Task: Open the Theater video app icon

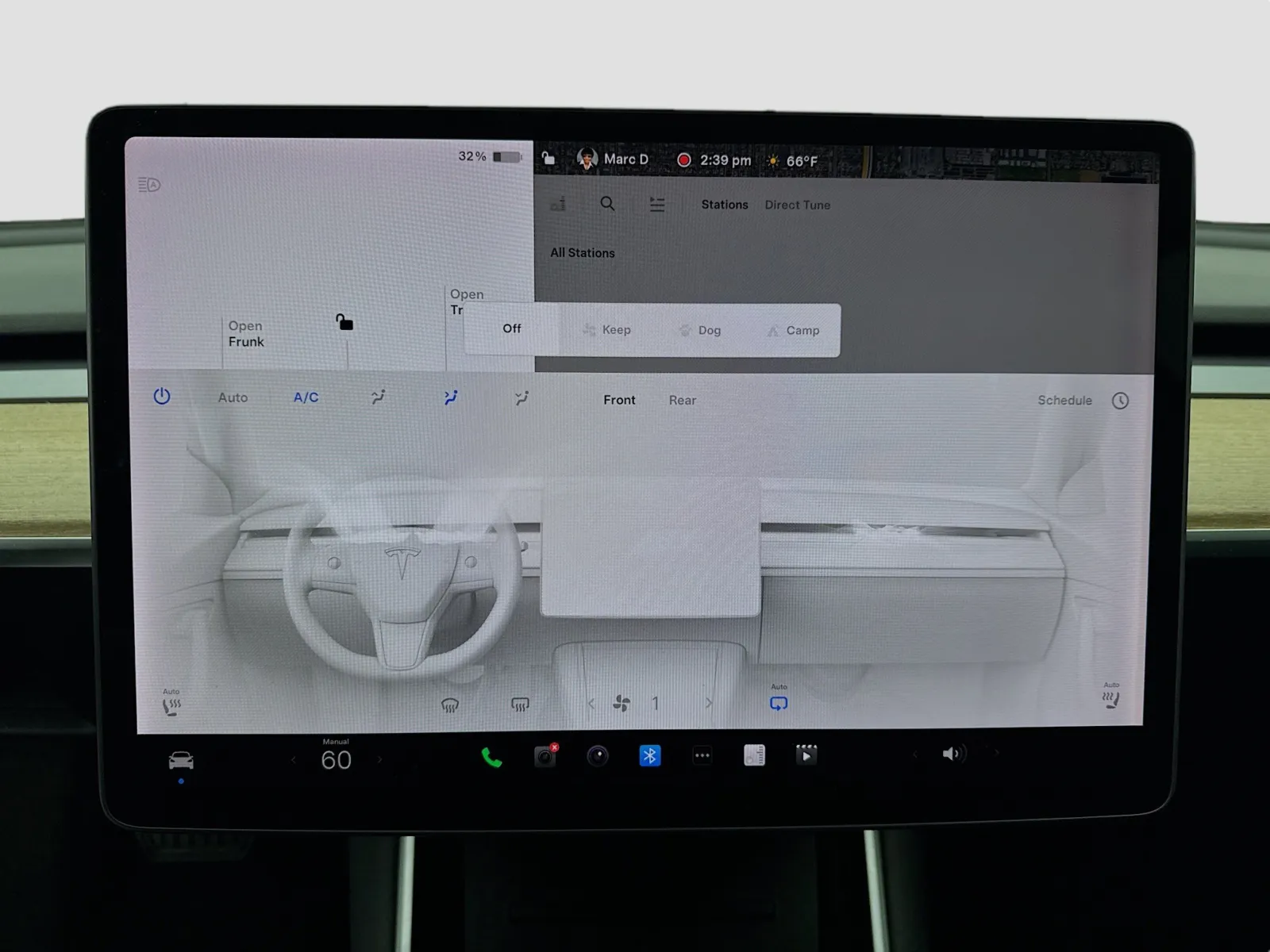Action: pyautogui.click(x=806, y=754)
